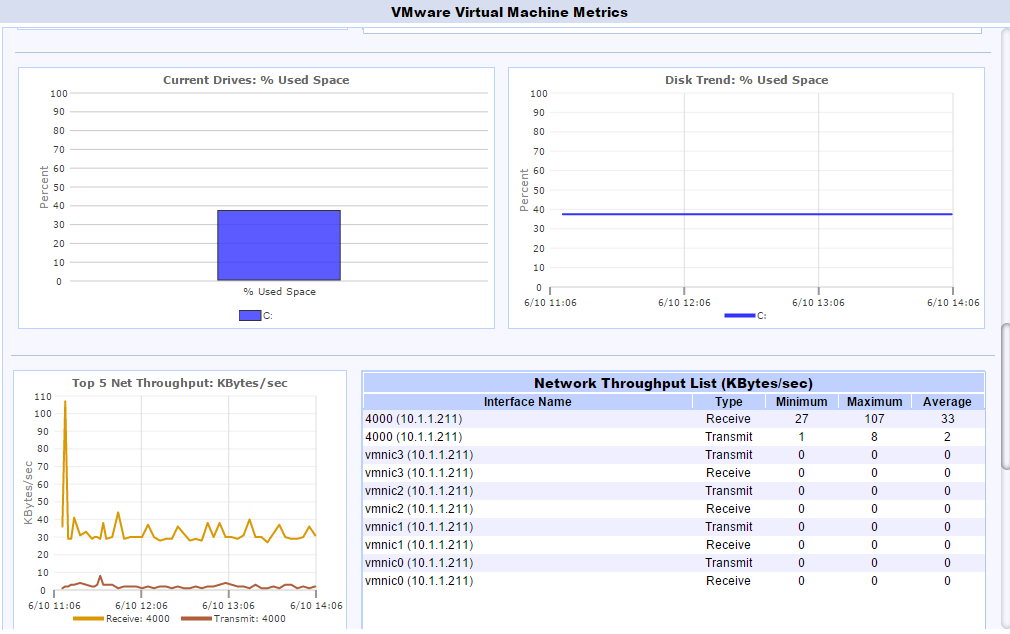The width and height of the screenshot is (1010, 634).
Task: Click the blue C: drive bar
Action: 279,245
